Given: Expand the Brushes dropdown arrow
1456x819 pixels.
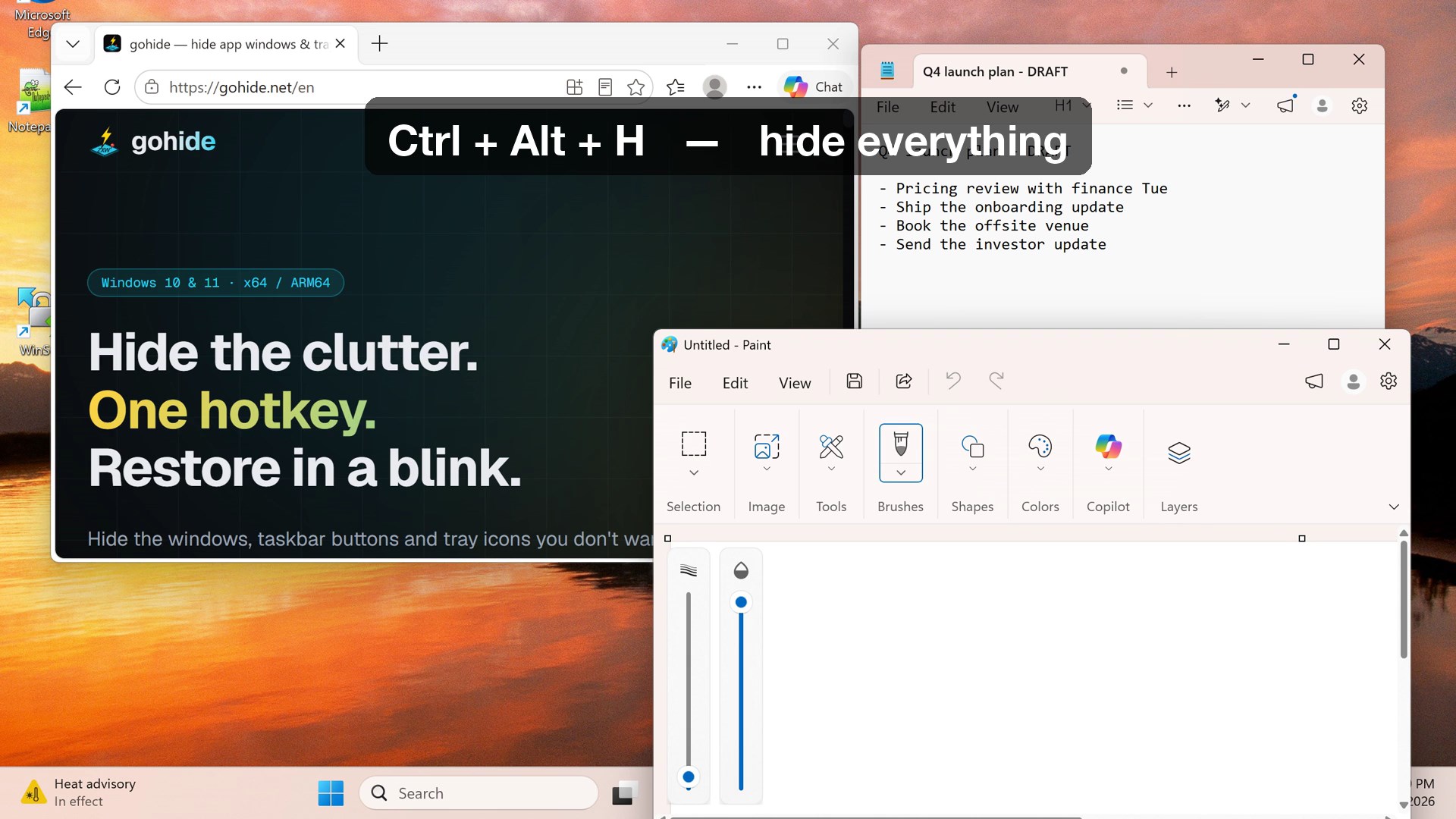Looking at the screenshot, I should coord(900,472).
